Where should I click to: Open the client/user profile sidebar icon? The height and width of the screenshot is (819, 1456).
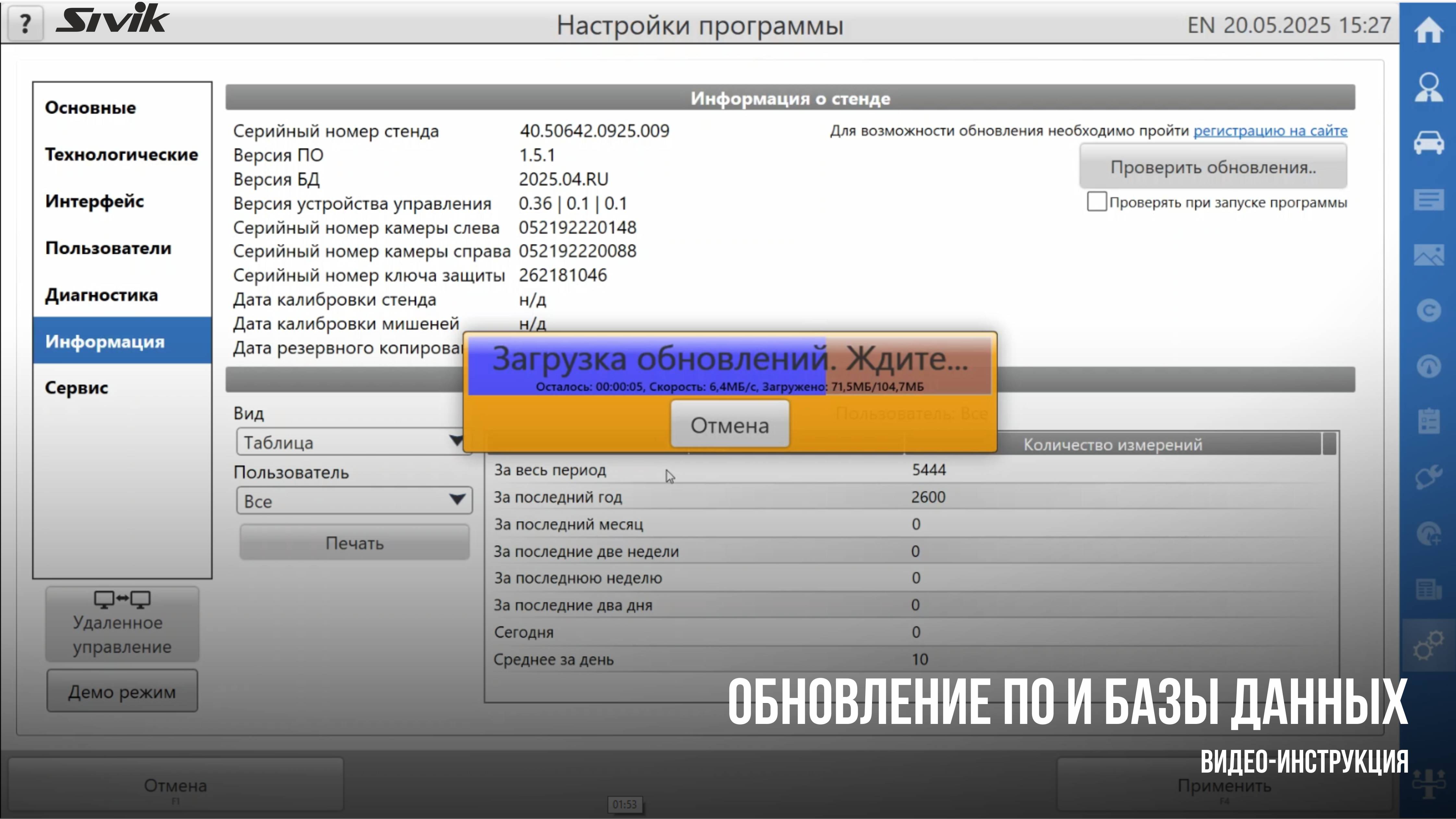[1428, 87]
